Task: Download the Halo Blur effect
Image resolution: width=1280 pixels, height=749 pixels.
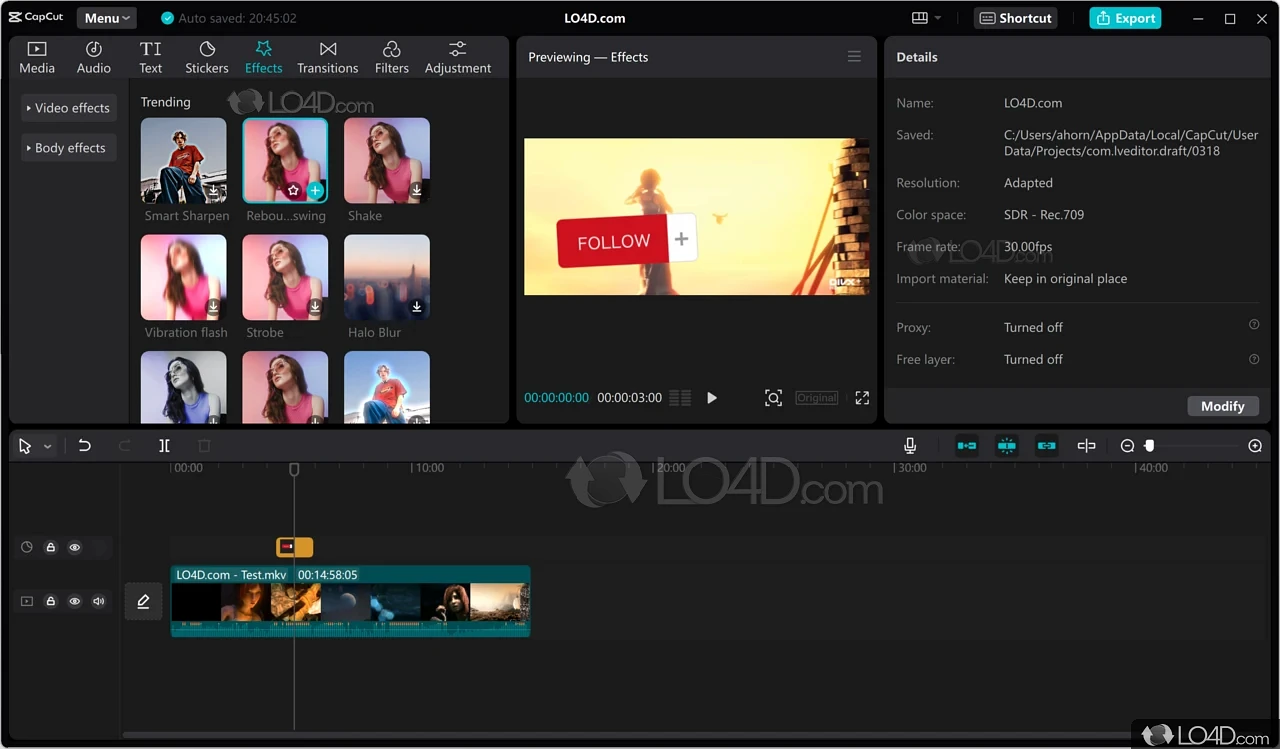Action: (417, 307)
